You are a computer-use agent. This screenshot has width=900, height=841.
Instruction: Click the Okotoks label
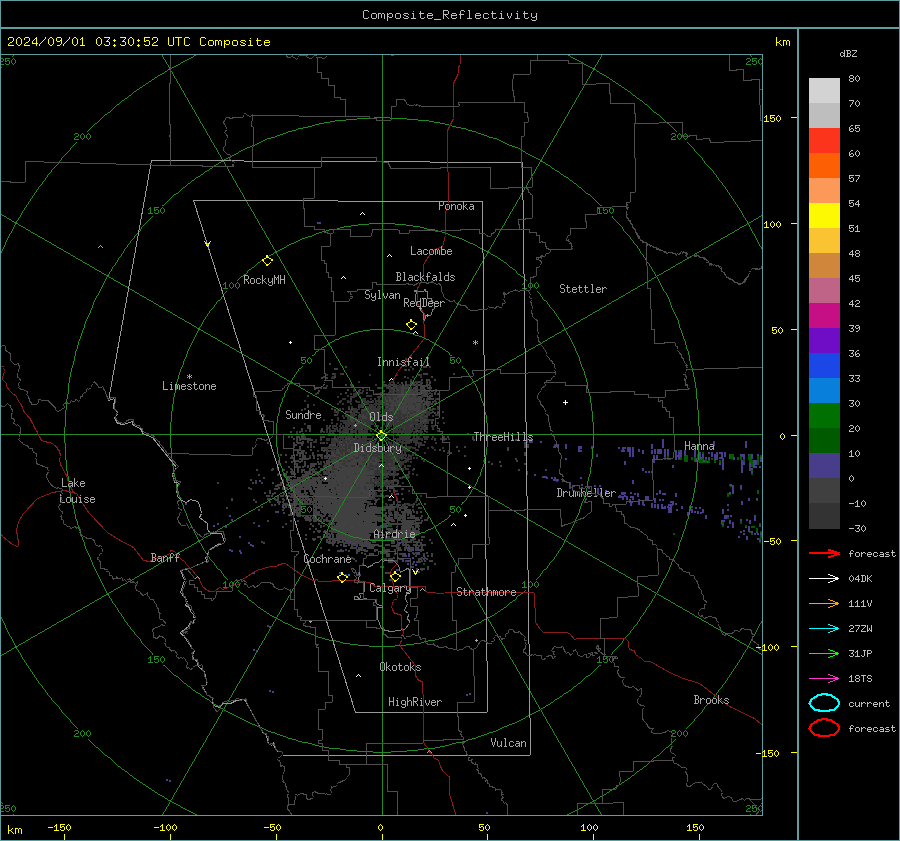pyautogui.click(x=400, y=666)
